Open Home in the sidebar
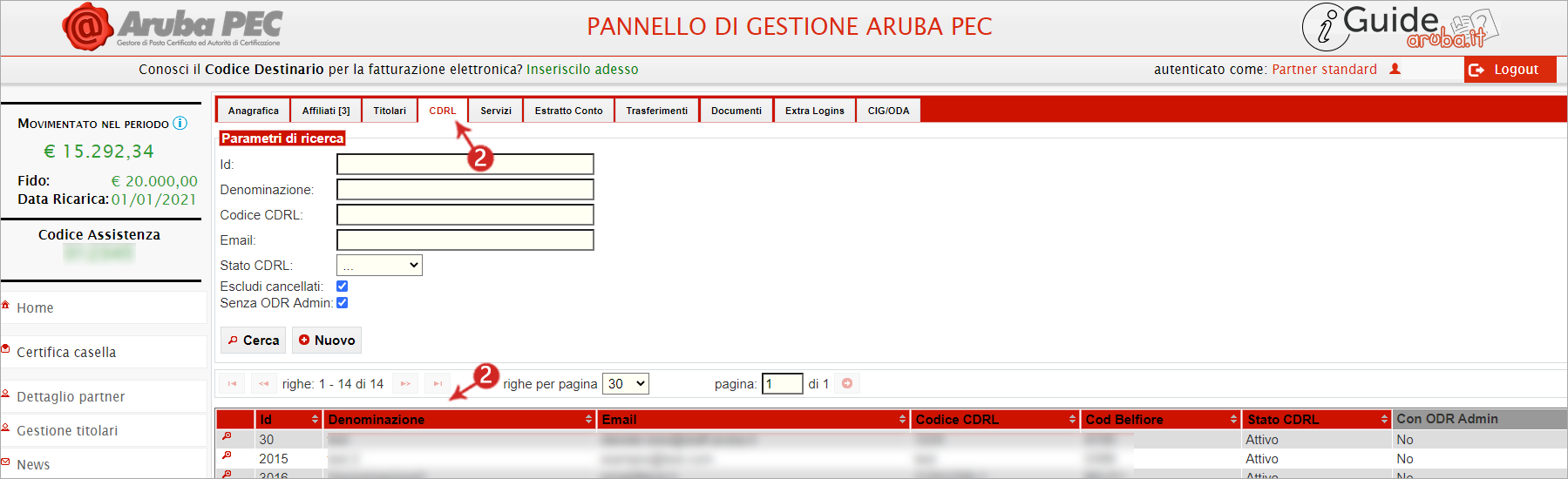1568x479 pixels. (35, 307)
